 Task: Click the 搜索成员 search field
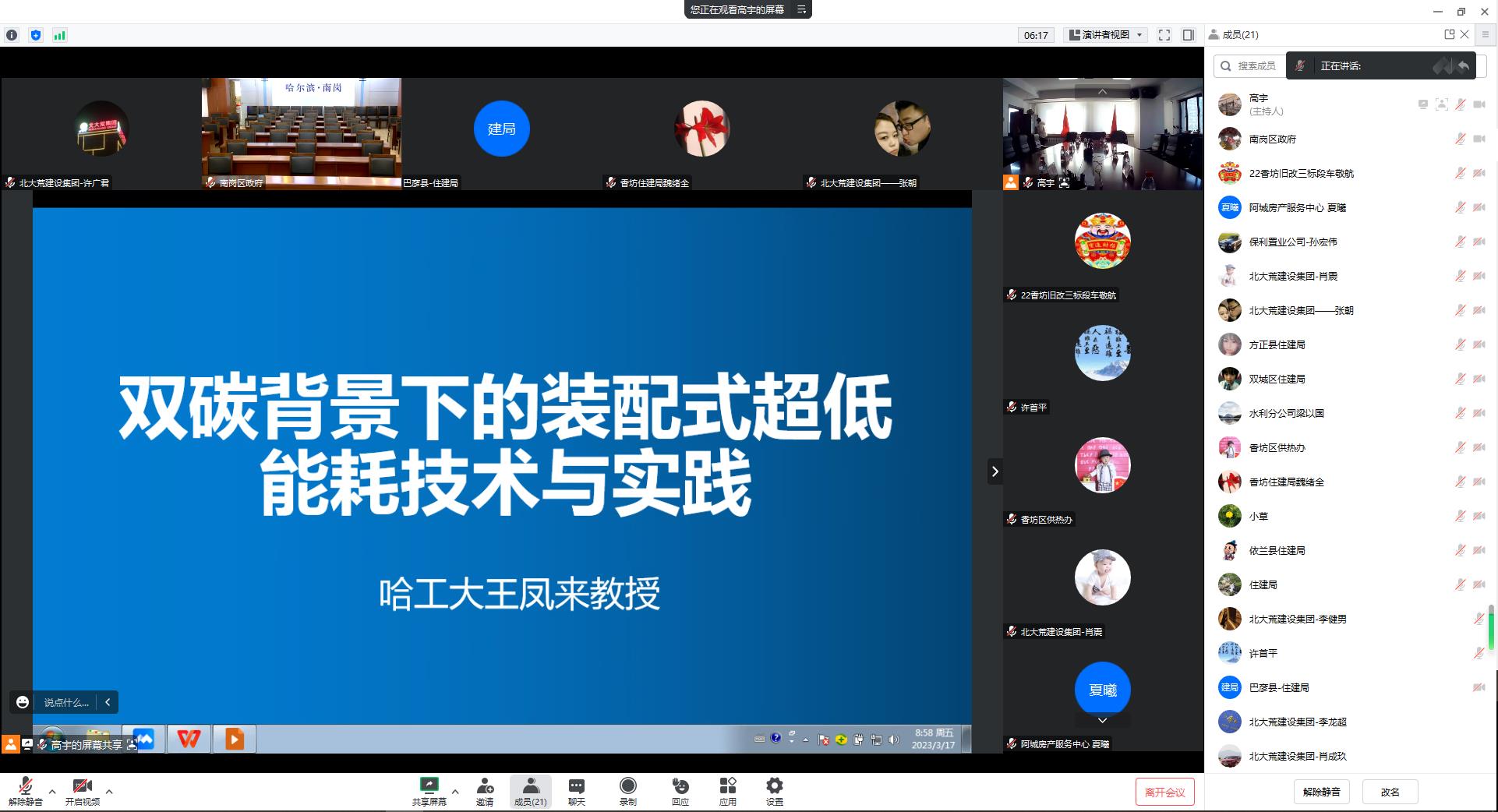[1256, 66]
